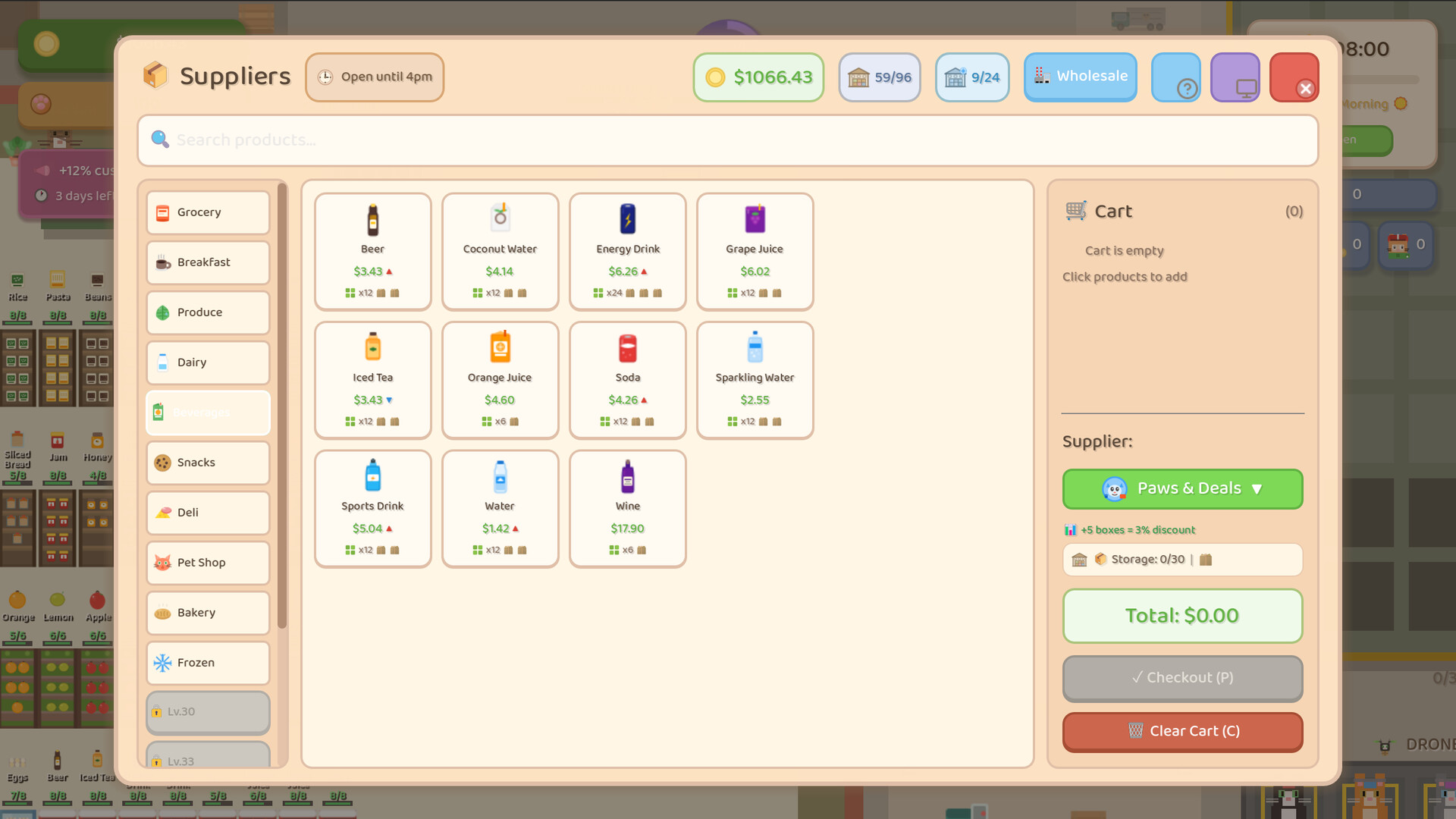
Task: Click the Checkout (P) button
Action: [1181, 678]
